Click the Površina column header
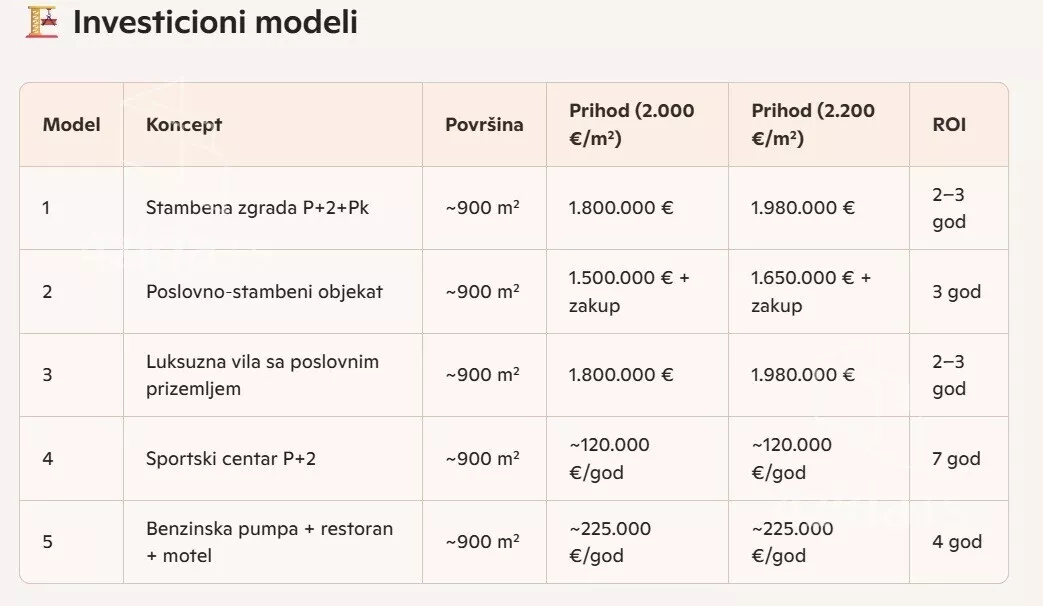Viewport: 1043px width, 606px height. click(484, 124)
